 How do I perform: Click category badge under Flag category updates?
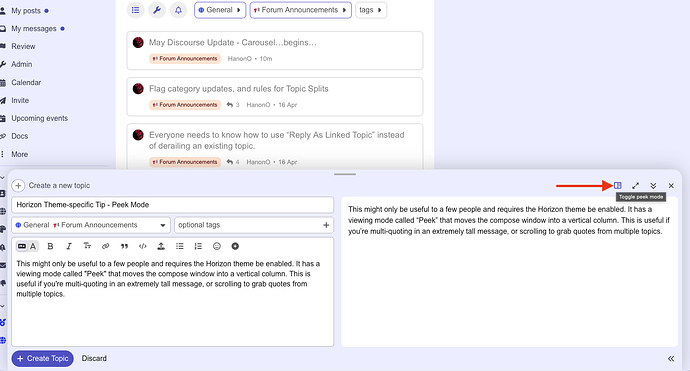[x=185, y=105]
